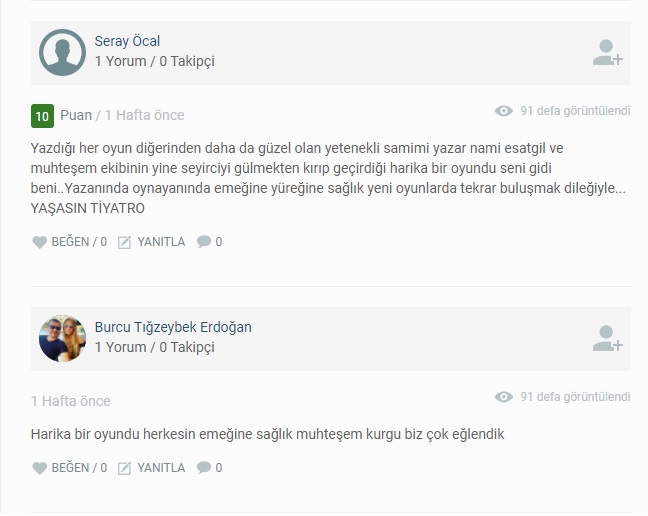The image size is (648, 516).
Task: Click YANITLA under Seray Öcal's review
Action: [161, 242]
